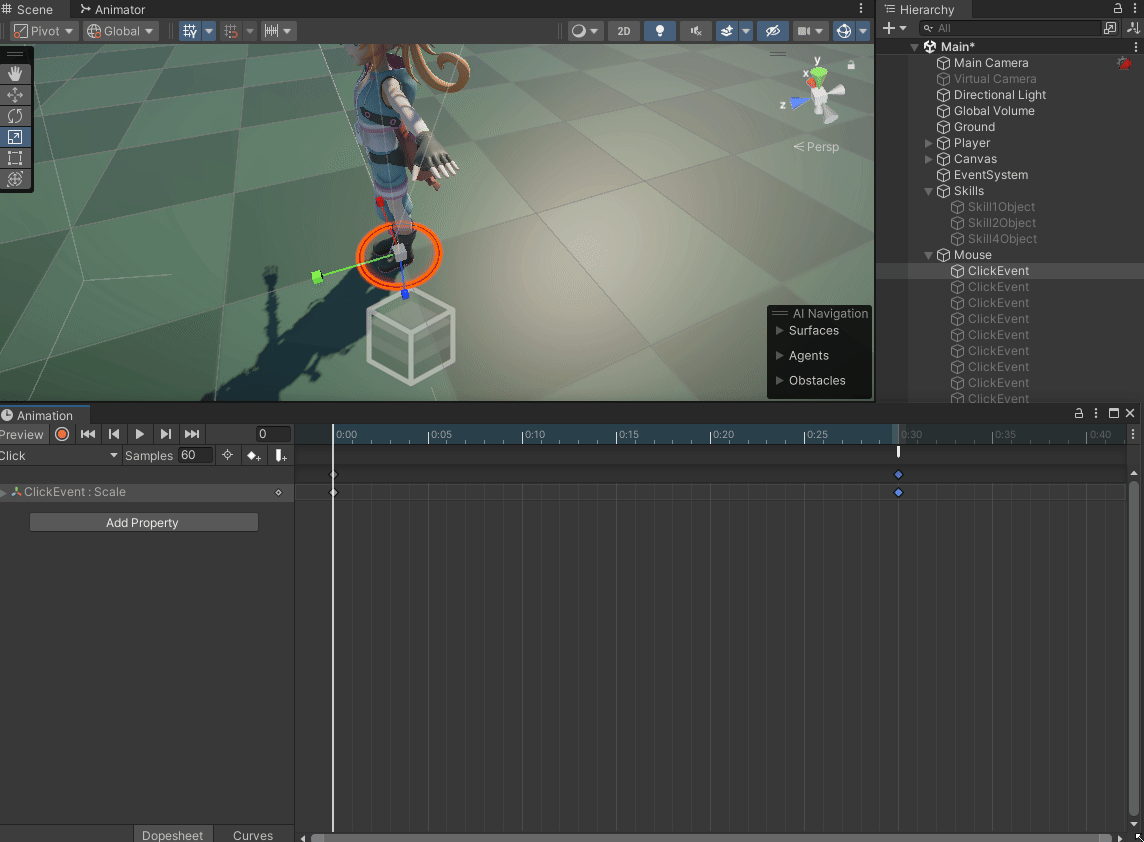Open the Pivot mode dropdown
Viewport: 1144px width, 842px height.
(x=44, y=31)
